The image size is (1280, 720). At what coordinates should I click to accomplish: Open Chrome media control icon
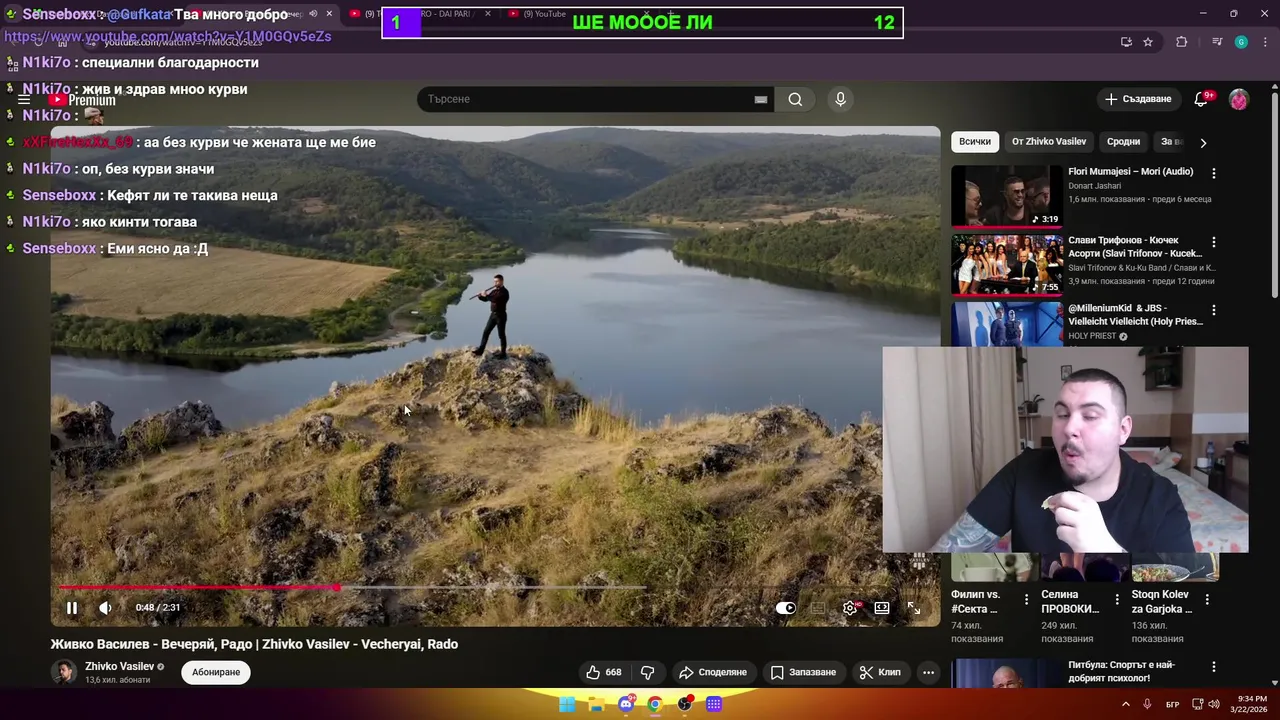tap(1217, 42)
